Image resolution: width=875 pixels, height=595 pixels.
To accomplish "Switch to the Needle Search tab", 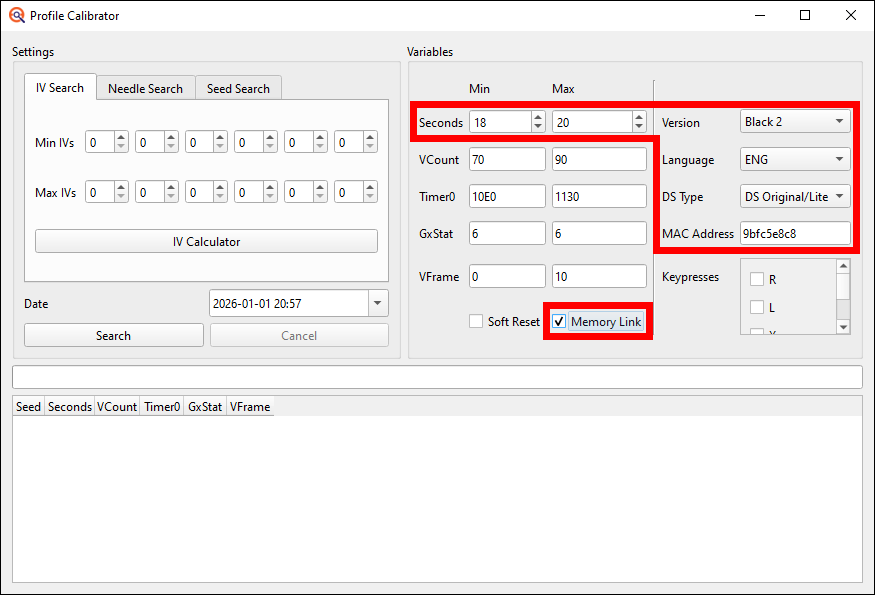I will 145,87.
